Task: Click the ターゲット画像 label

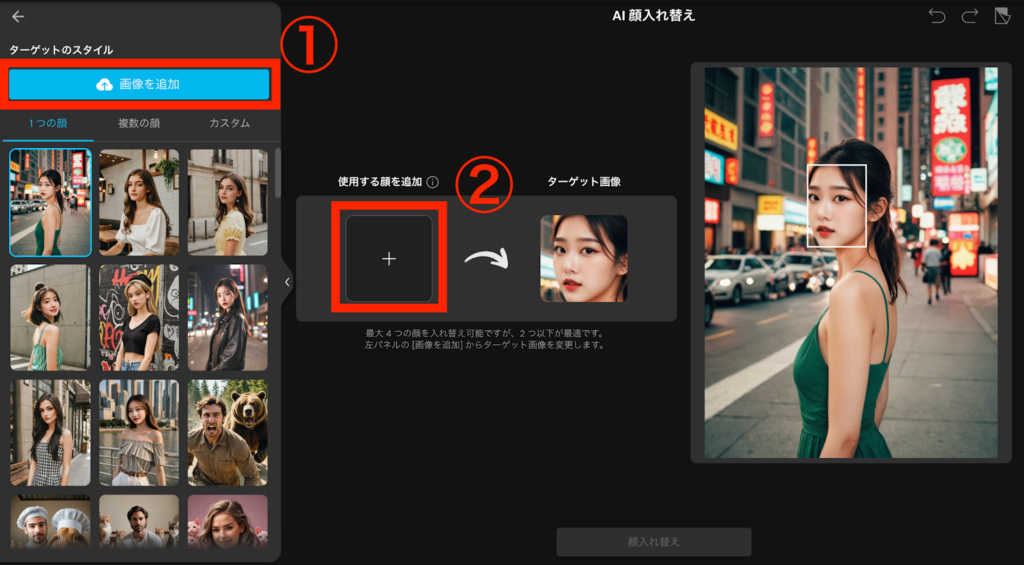Action: pos(584,182)
